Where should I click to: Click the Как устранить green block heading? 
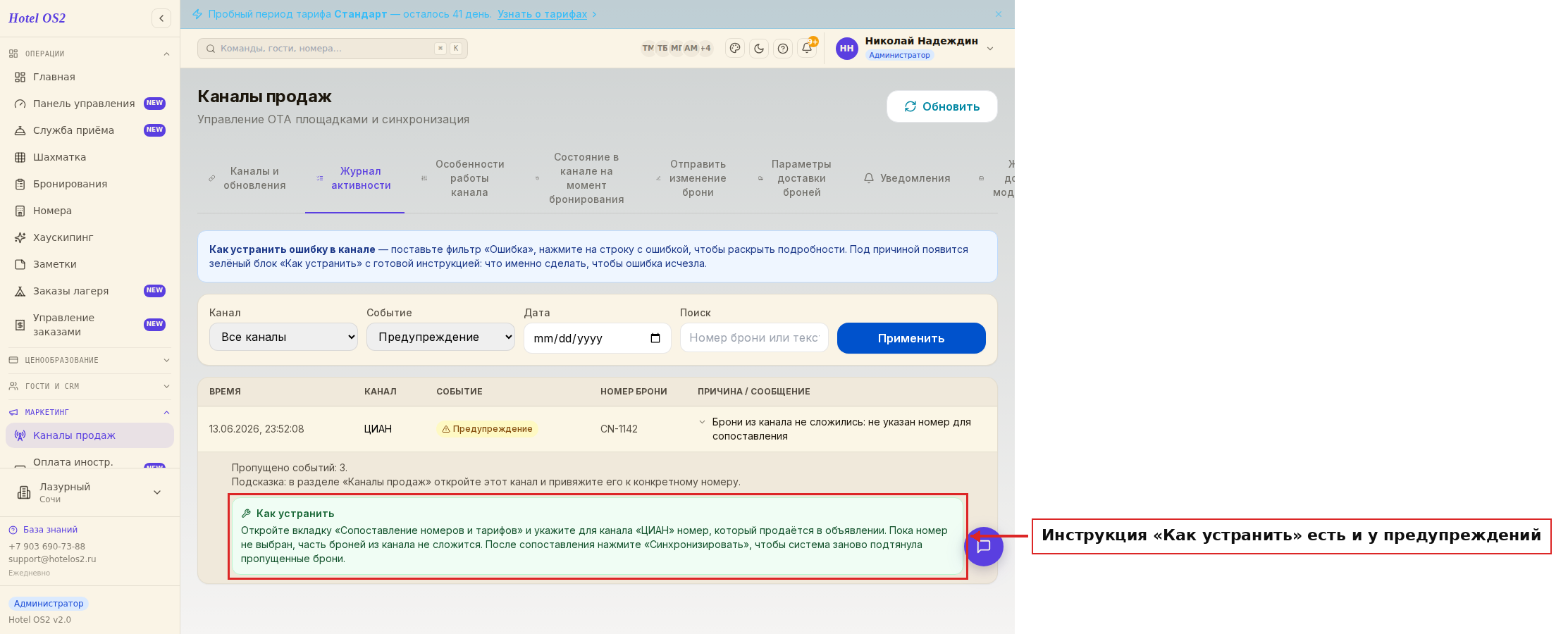point(295,514)
